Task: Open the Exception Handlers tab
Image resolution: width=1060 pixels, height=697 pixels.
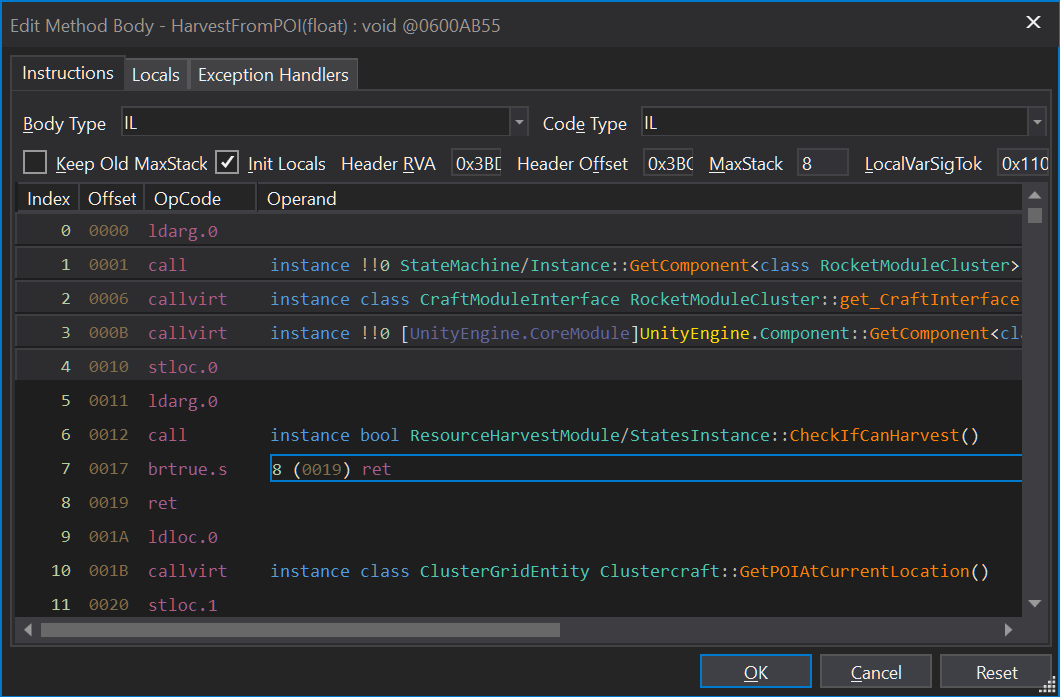Action: [273, 75]
